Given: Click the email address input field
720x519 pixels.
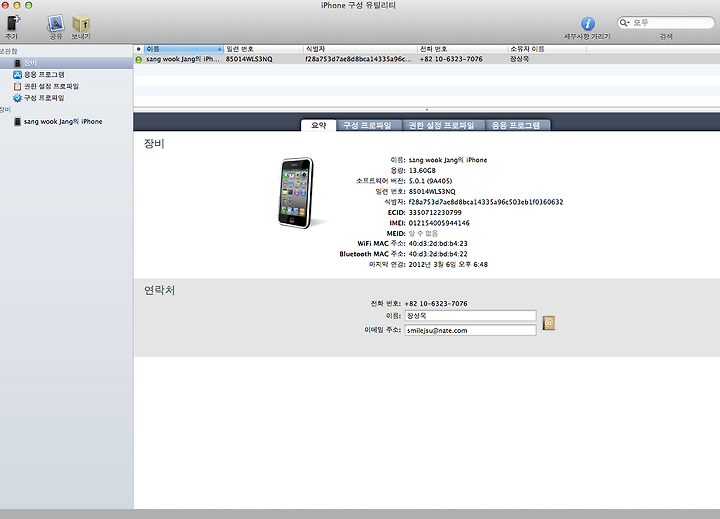Looking at the screenshot, I should (470, 330).
